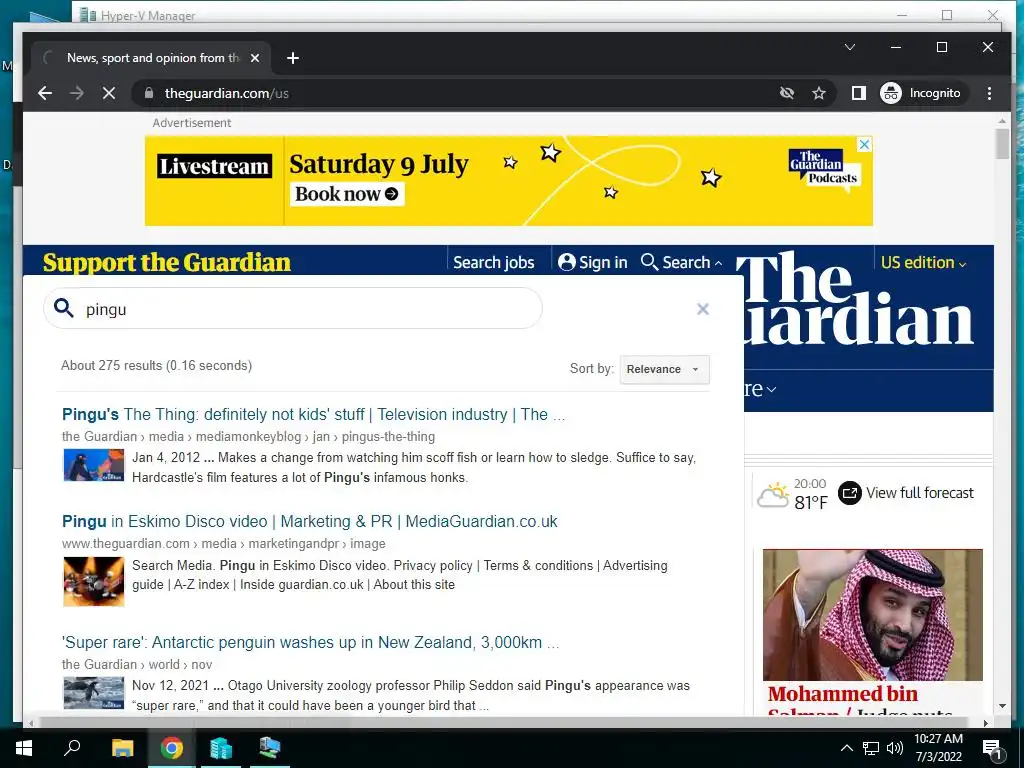Click the padlock site info icon
This screenshot has width=1024, height=768.
pos(149,93)
